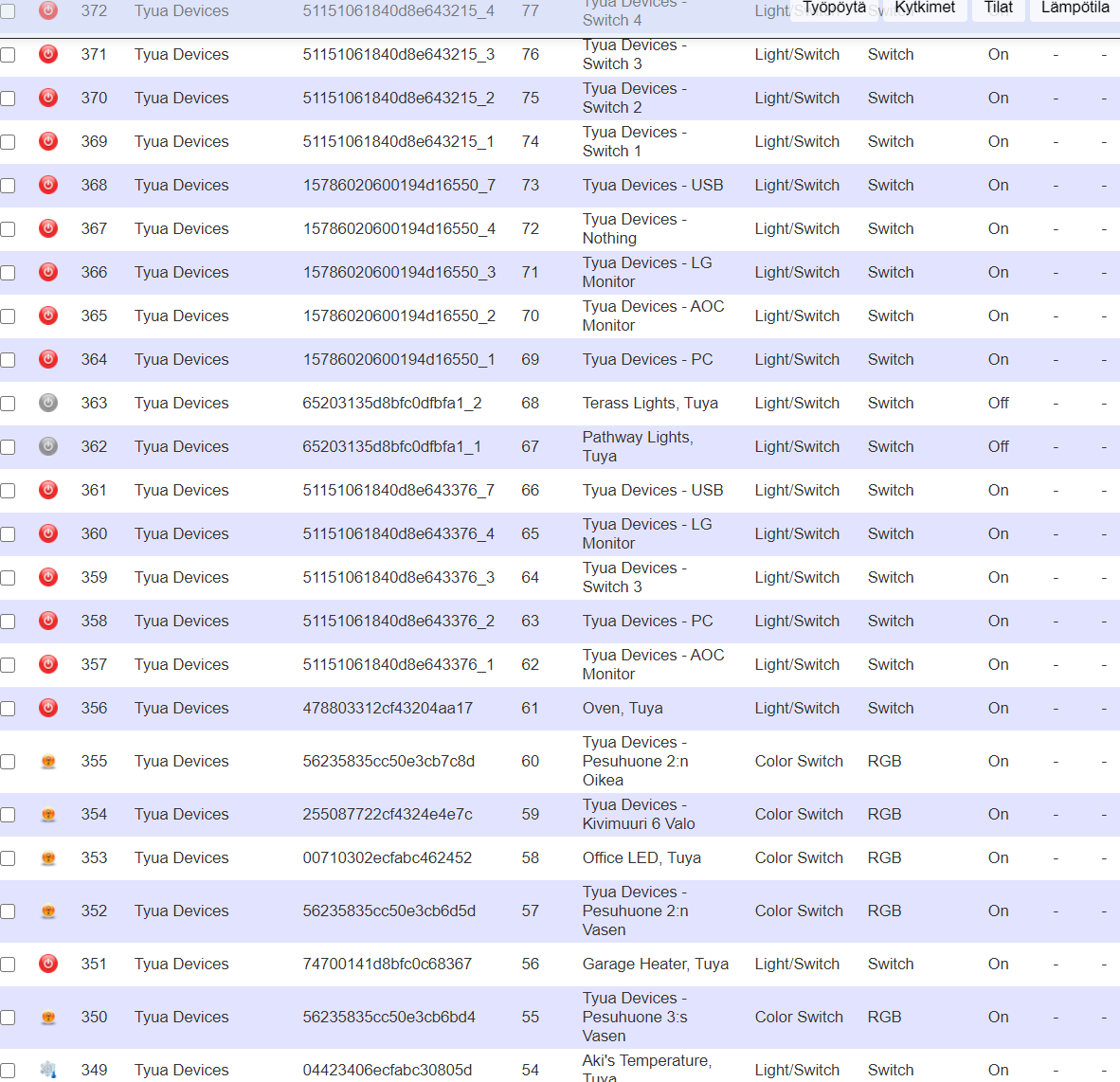Click the RGB bulb icon for device 355
This screenshot has height=1082, width=1120.
(48, 762)
